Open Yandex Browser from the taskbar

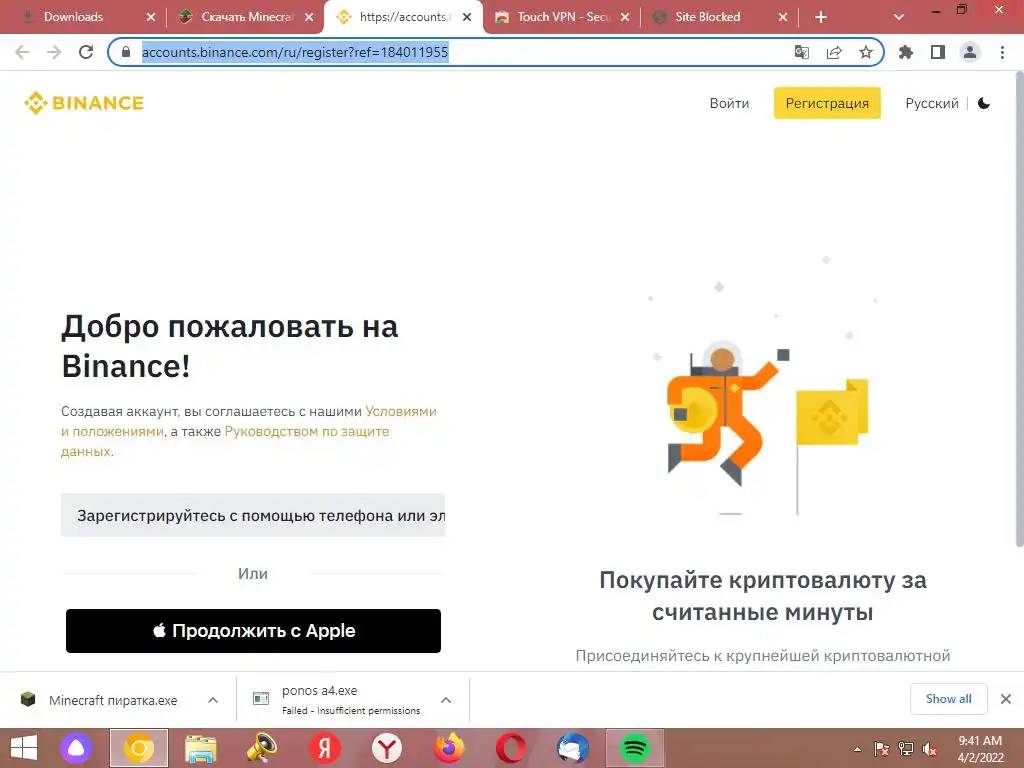[x=387, y=748]
